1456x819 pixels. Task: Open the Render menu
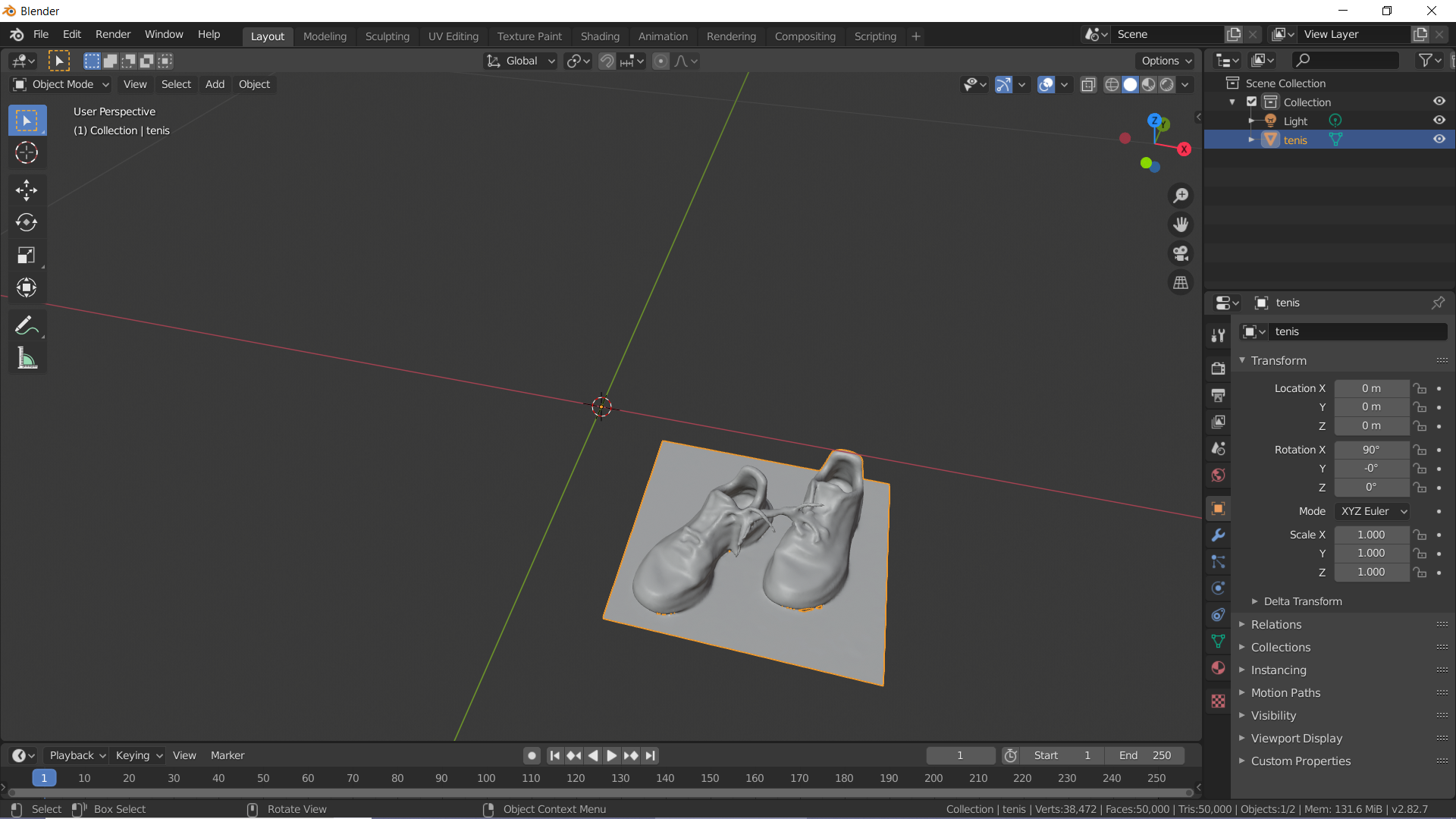pyautogui.click(x=112, y=34)
